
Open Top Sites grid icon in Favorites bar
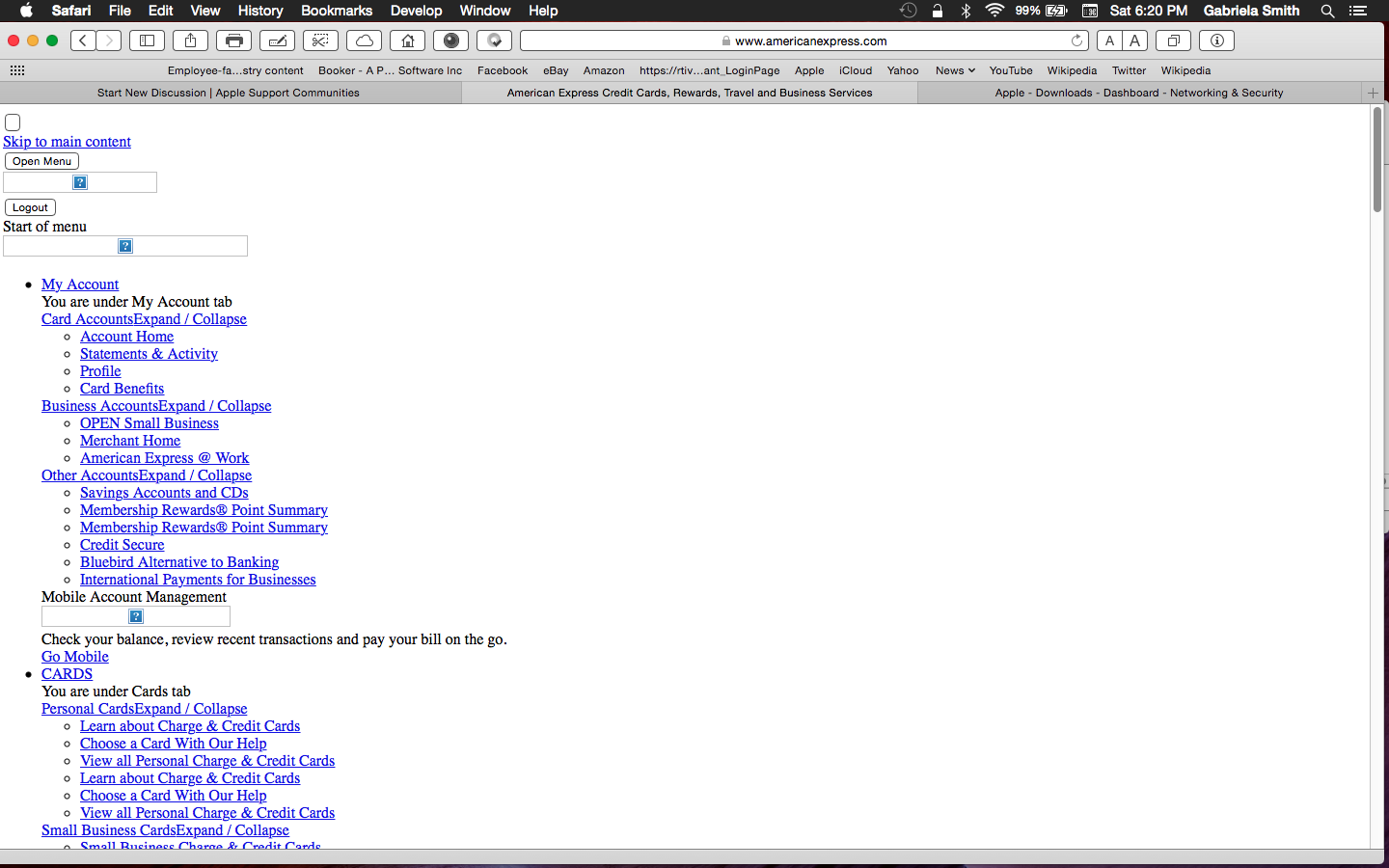click(x=17, y=70)
